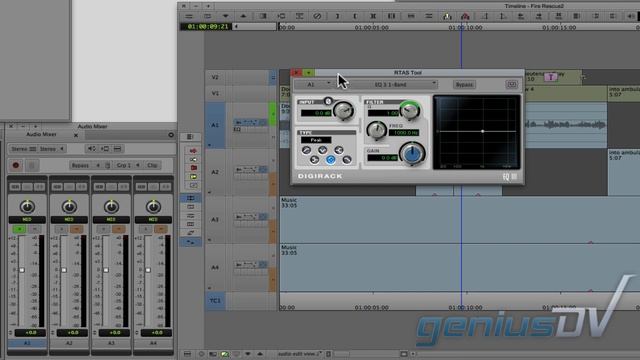Select the low-cut filter type icon in RTAS Tool
Screen dimensions: 640x360
[307, 151]
